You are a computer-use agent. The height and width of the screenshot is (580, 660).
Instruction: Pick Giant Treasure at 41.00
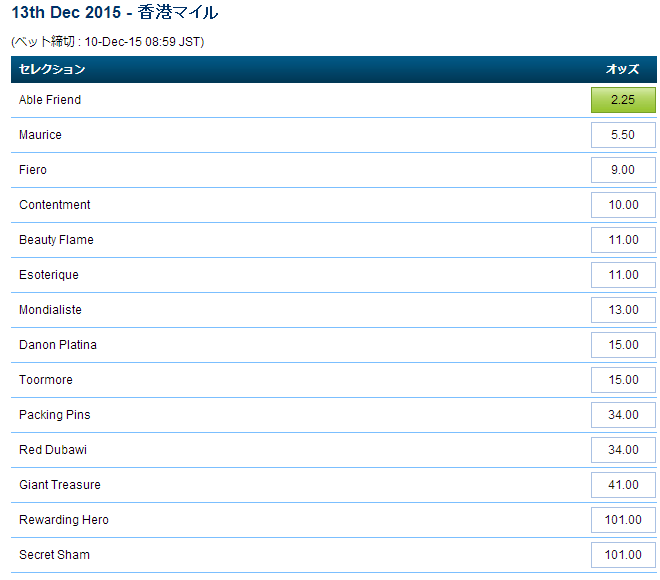623,485
